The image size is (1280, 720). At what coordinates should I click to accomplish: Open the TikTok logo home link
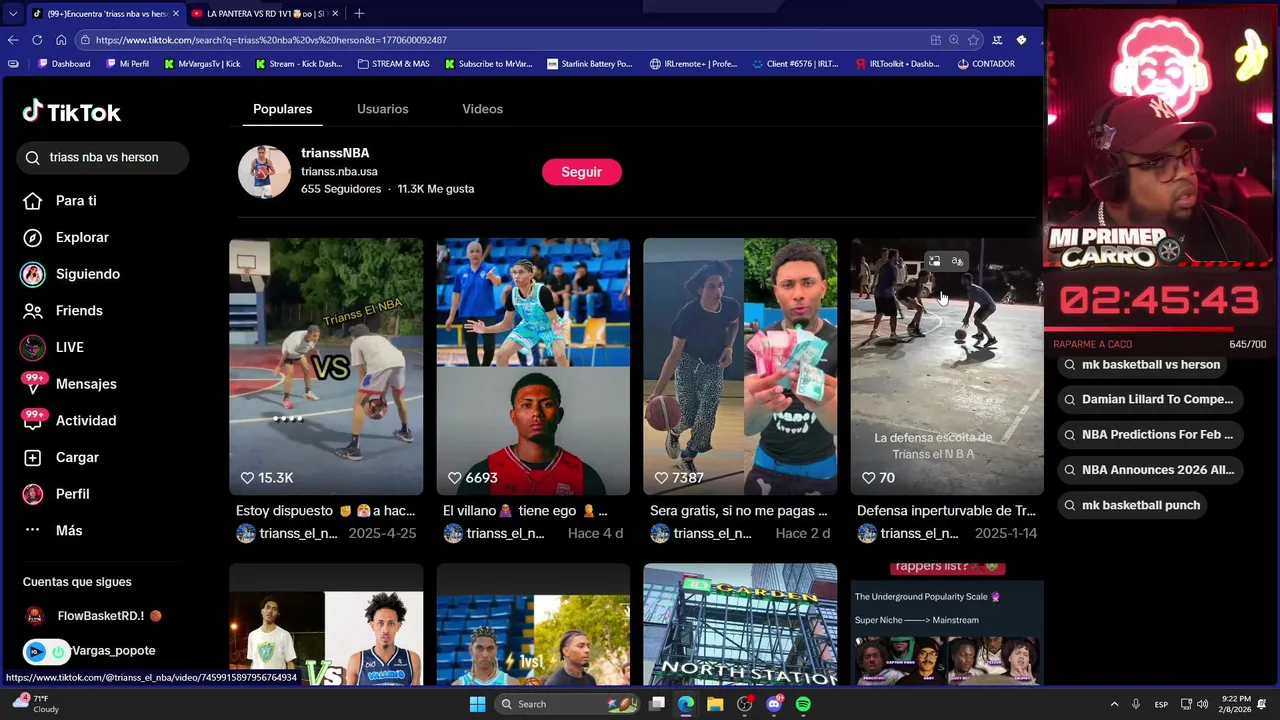[71, 112]
